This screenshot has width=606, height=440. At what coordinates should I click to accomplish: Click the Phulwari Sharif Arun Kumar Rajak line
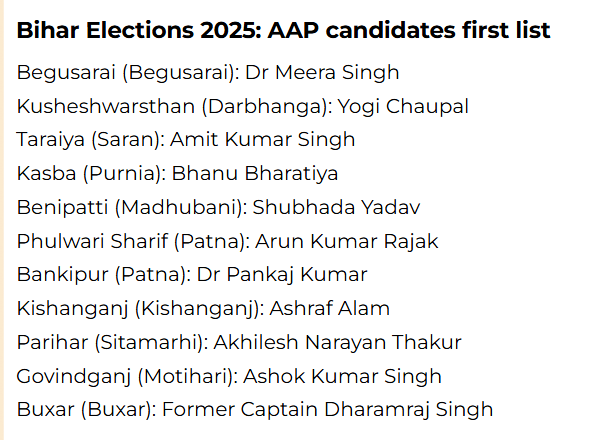click(228, 241)
